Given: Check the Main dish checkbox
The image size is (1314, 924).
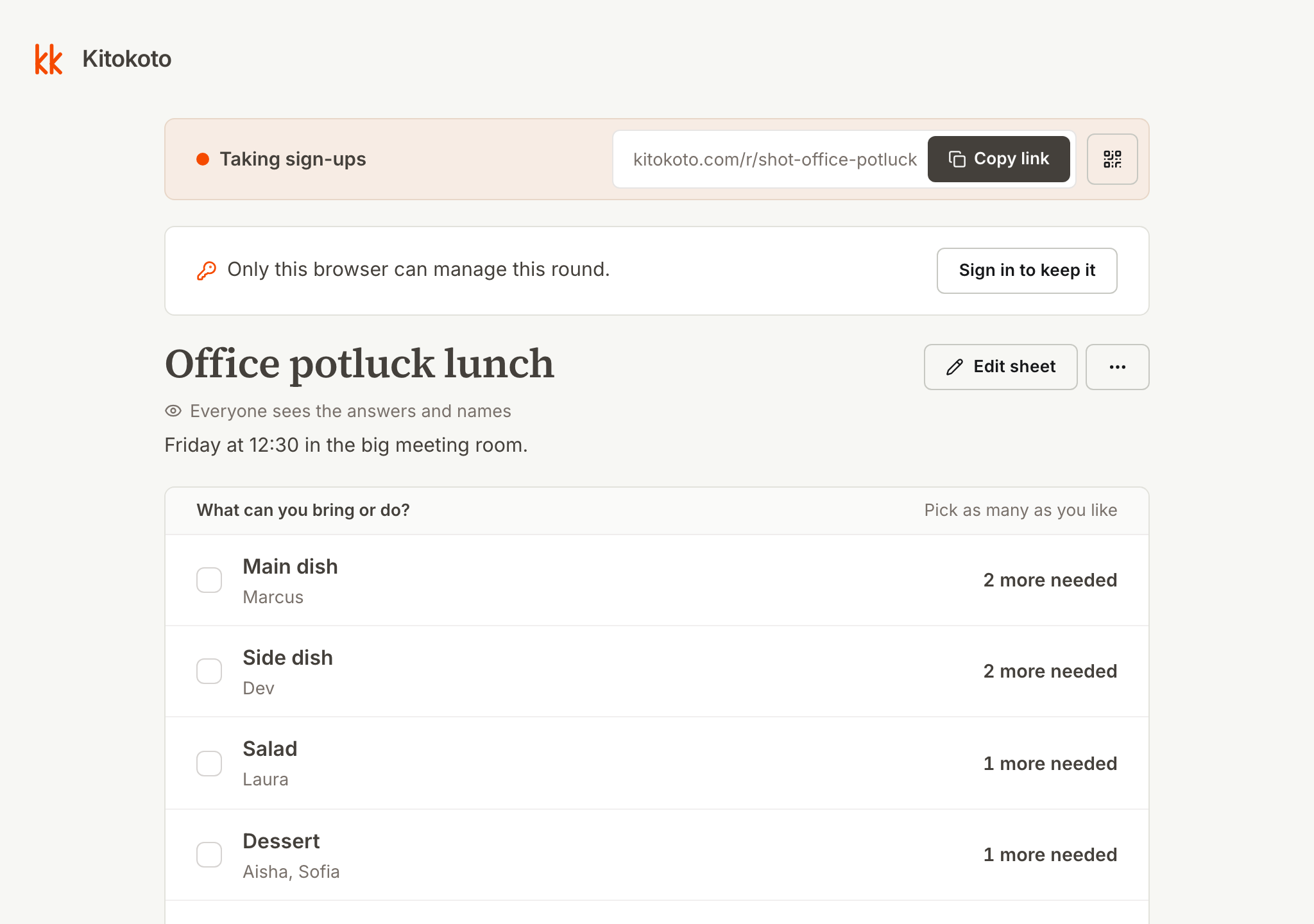Looking at the screenshot, I should (x=209, y=580).
